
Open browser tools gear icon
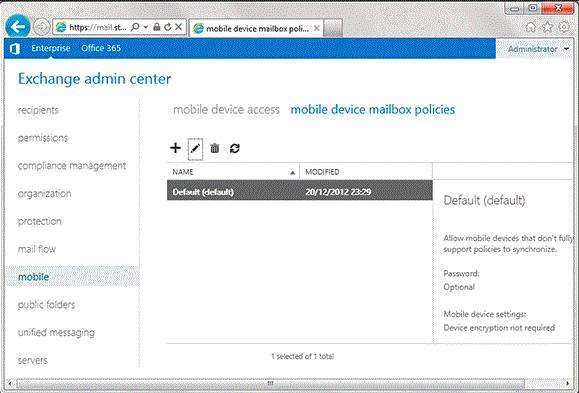[x=564, y=27]
